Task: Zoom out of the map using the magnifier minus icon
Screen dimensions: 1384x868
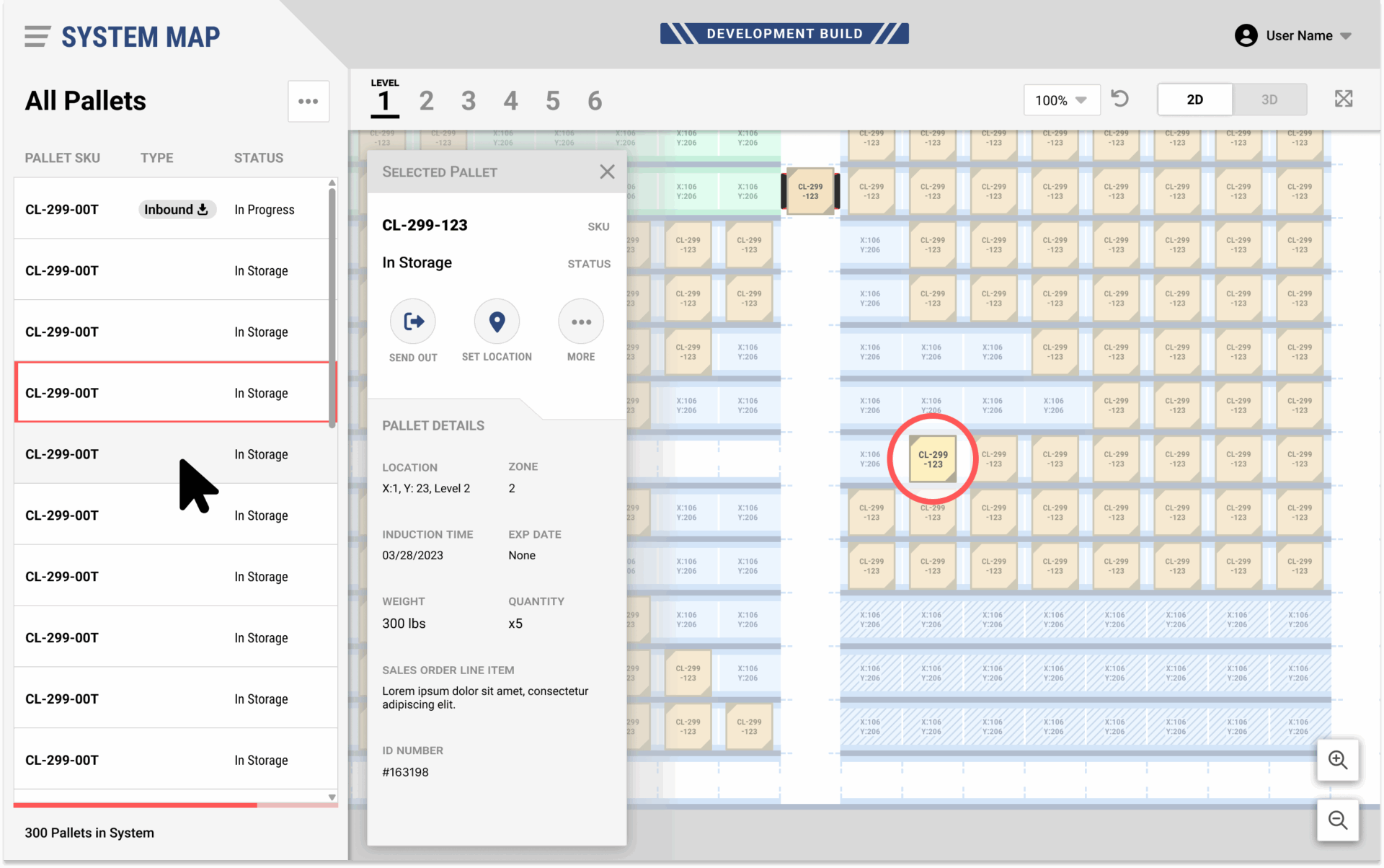Action: point(1337,820)
